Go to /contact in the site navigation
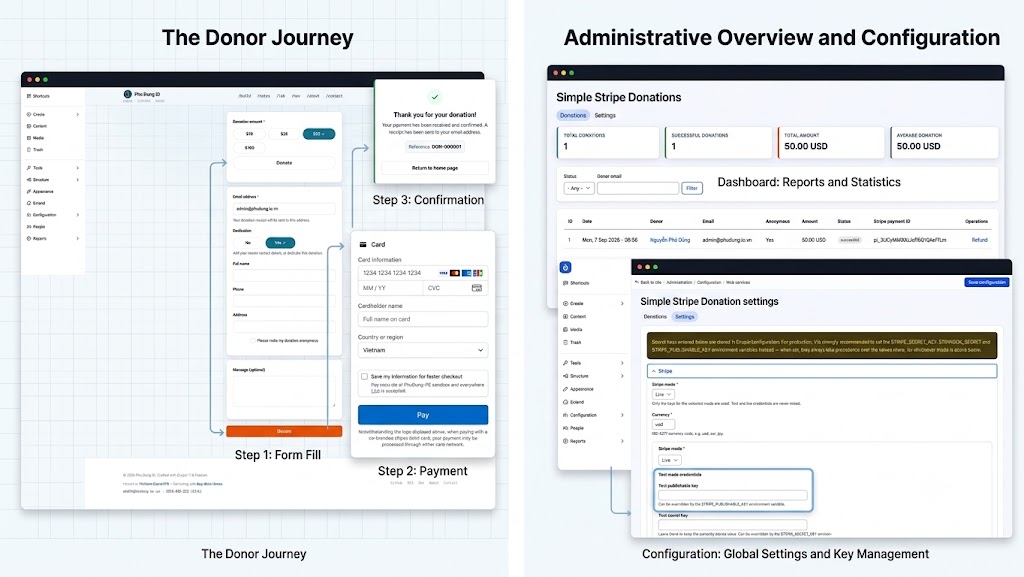Viewport: 1024px width, 577px height. [x=334, y=96]
